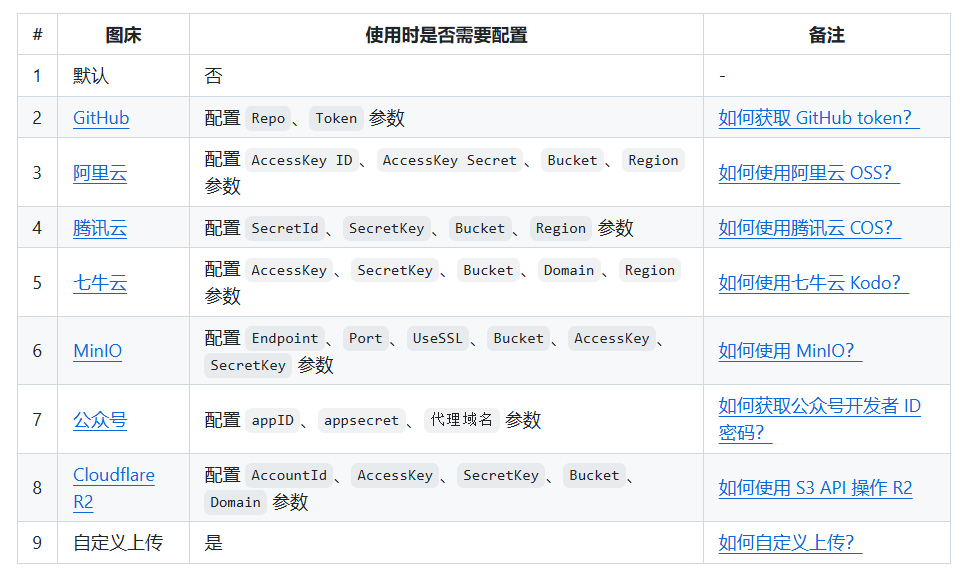Click the Endpoint code tag

285,338
